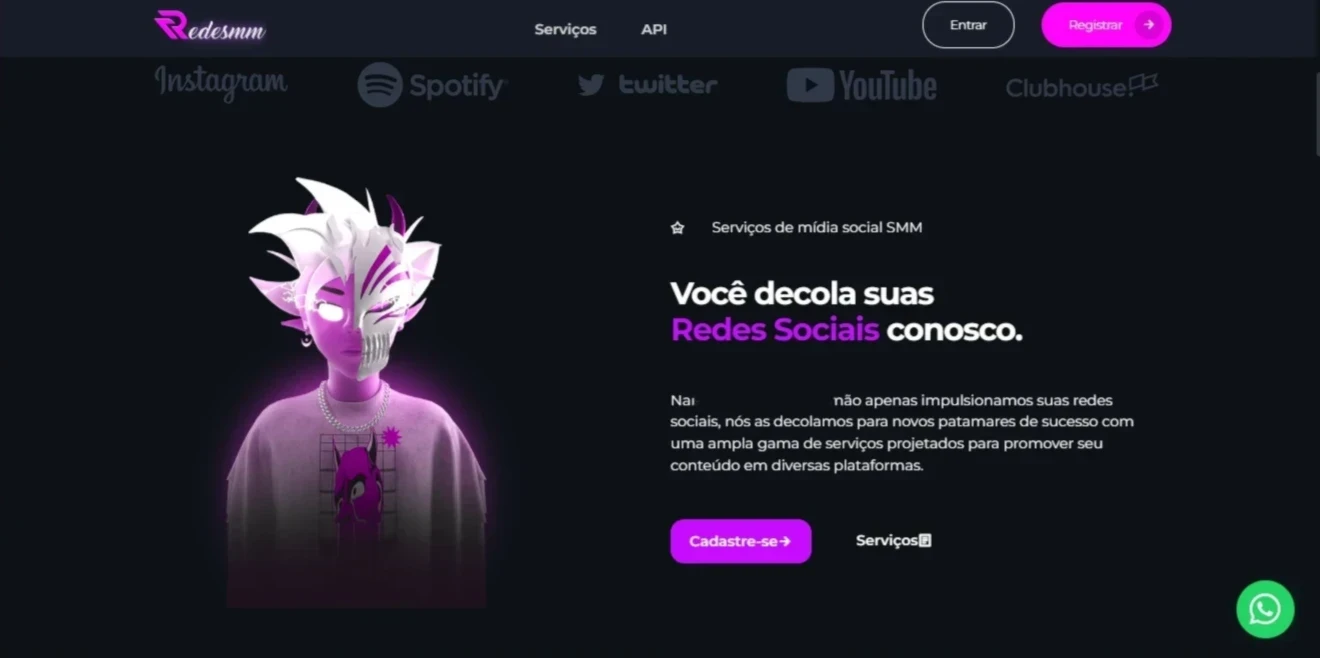Click the Redesmm logo in header
Image resolution: width=1320 pixels, height=658 pixels.
pyautogui.click(x=210, y=25)
